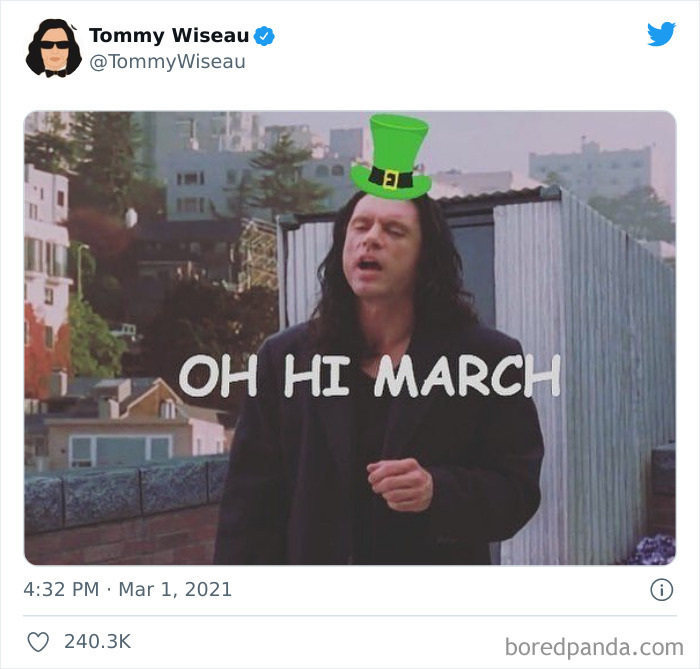This screenshot has width=700, height=669.
Task: Click the blue verified checkmark badge
Action: [264, 36]
